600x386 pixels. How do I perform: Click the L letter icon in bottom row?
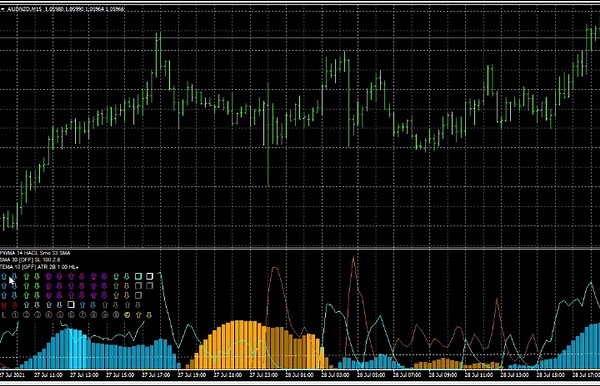(4, 315)
